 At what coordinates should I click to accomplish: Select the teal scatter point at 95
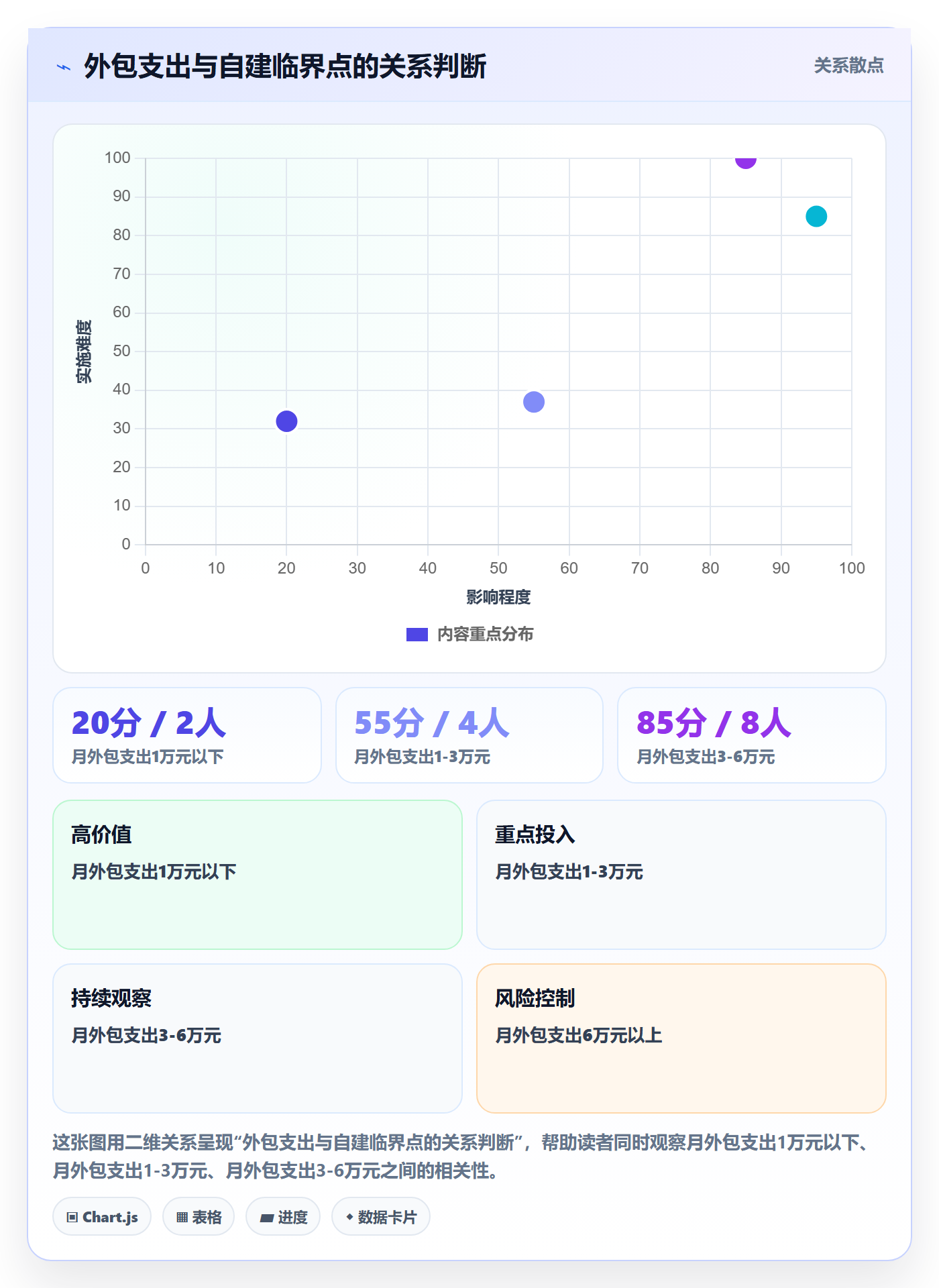[x=816, y=217]
